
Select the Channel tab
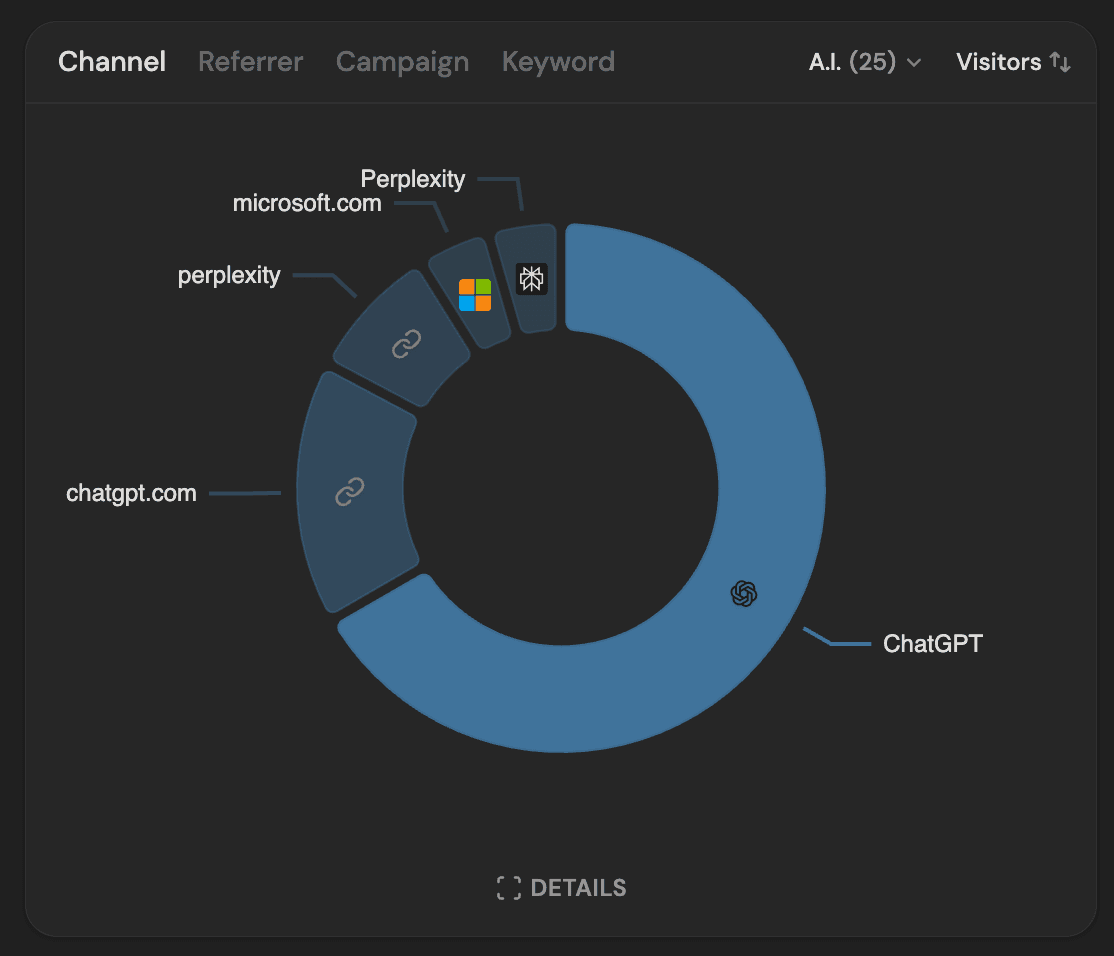point(111,61)
